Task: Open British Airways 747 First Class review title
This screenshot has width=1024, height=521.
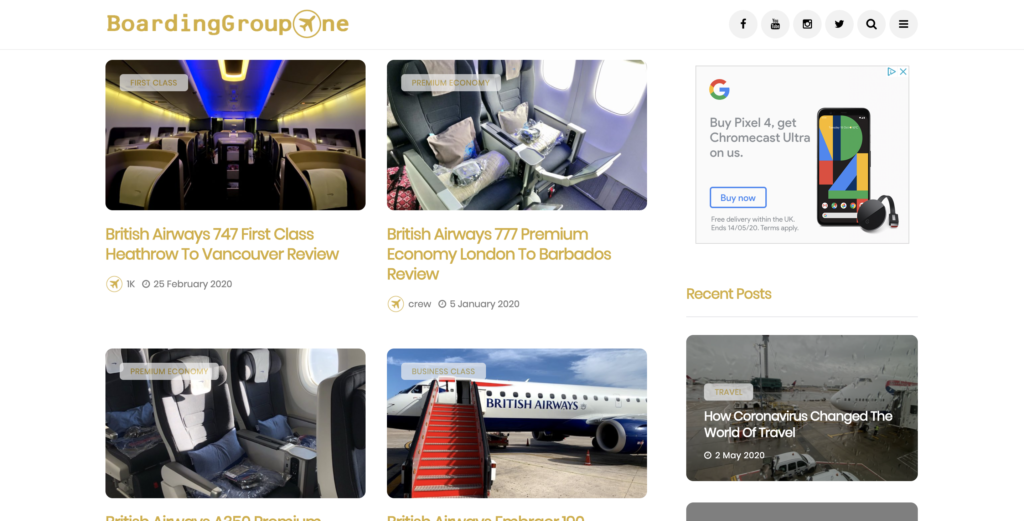Action: pyautogui.click(x=222, y=244)
